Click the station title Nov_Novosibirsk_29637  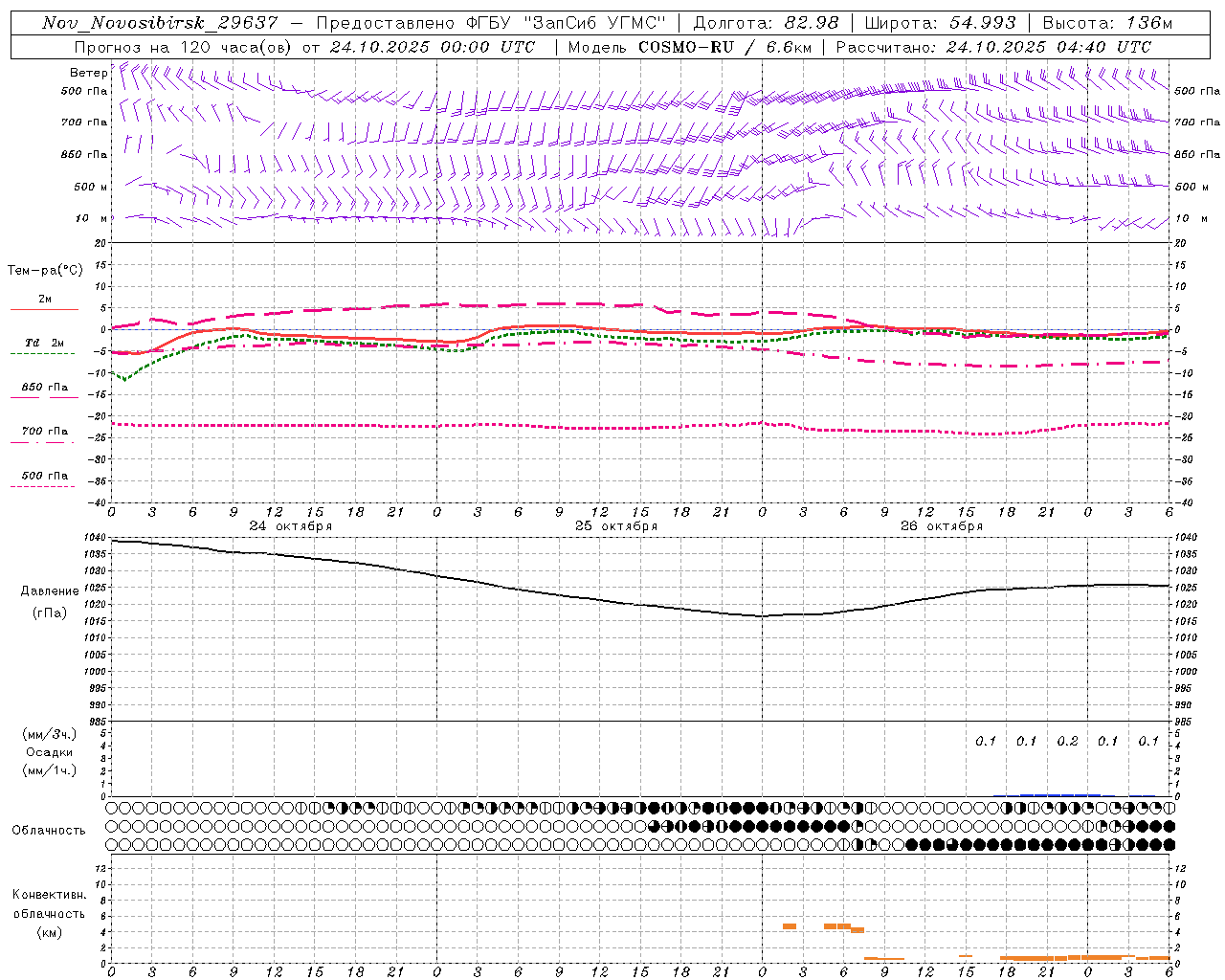(x=161, y=23)
